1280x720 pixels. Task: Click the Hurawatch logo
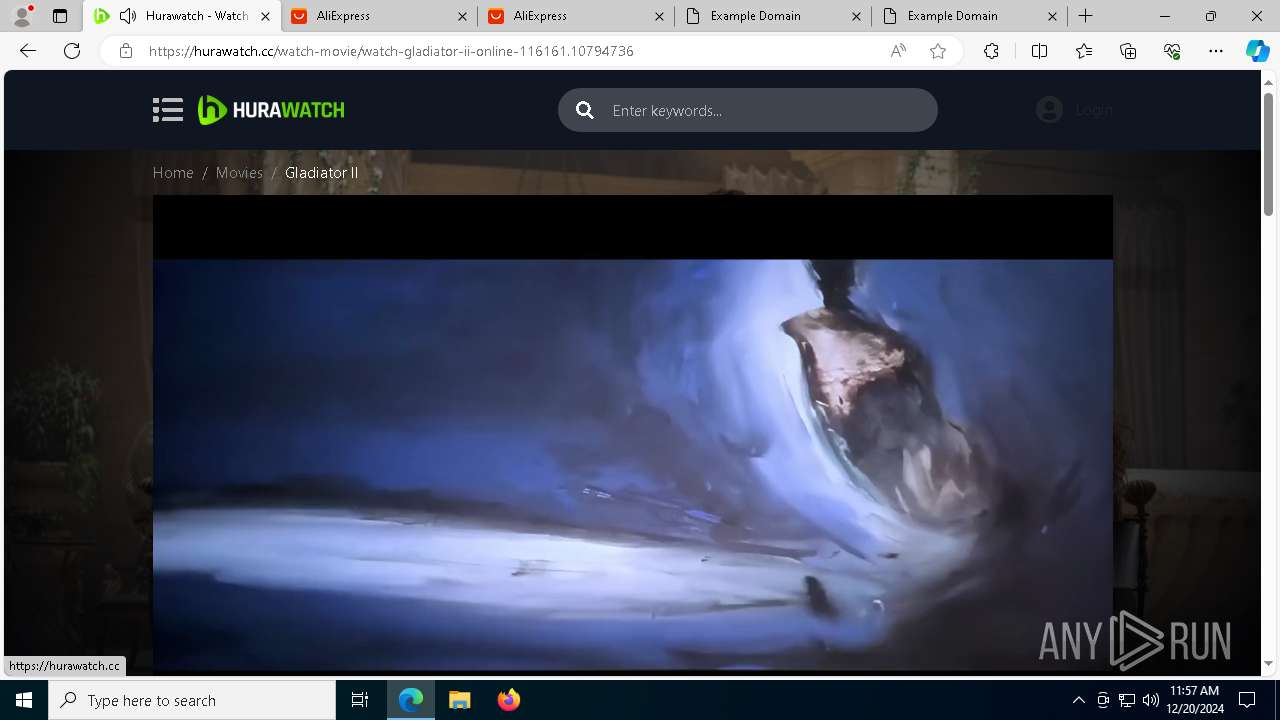coord(271,110)
